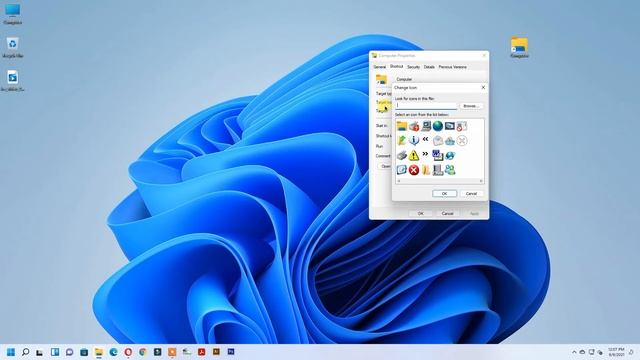This screenshot has width=640, height=360.
Task: Open File Explorer from the taskbar
Action: (99, 352)
